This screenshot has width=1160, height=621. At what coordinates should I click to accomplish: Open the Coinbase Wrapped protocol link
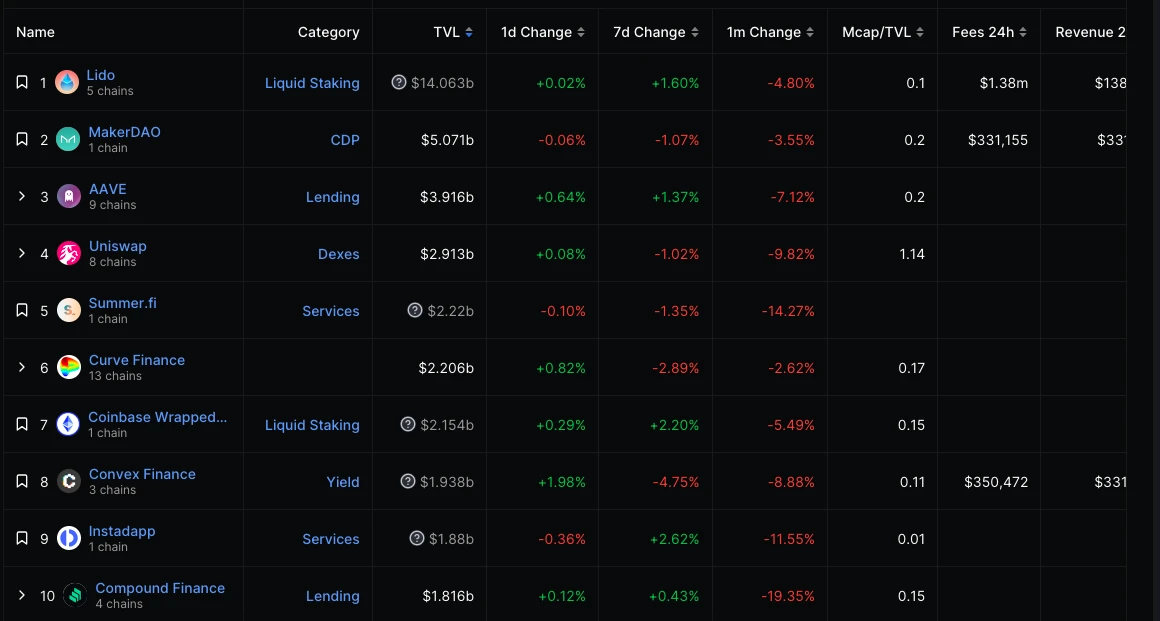point(157,417)
